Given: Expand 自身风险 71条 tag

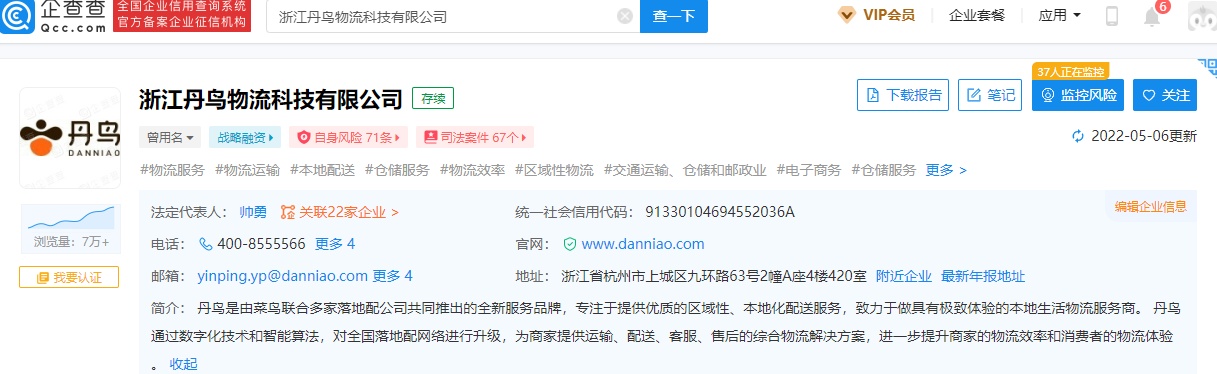Looking at the screenshot, I should point(349,137).
